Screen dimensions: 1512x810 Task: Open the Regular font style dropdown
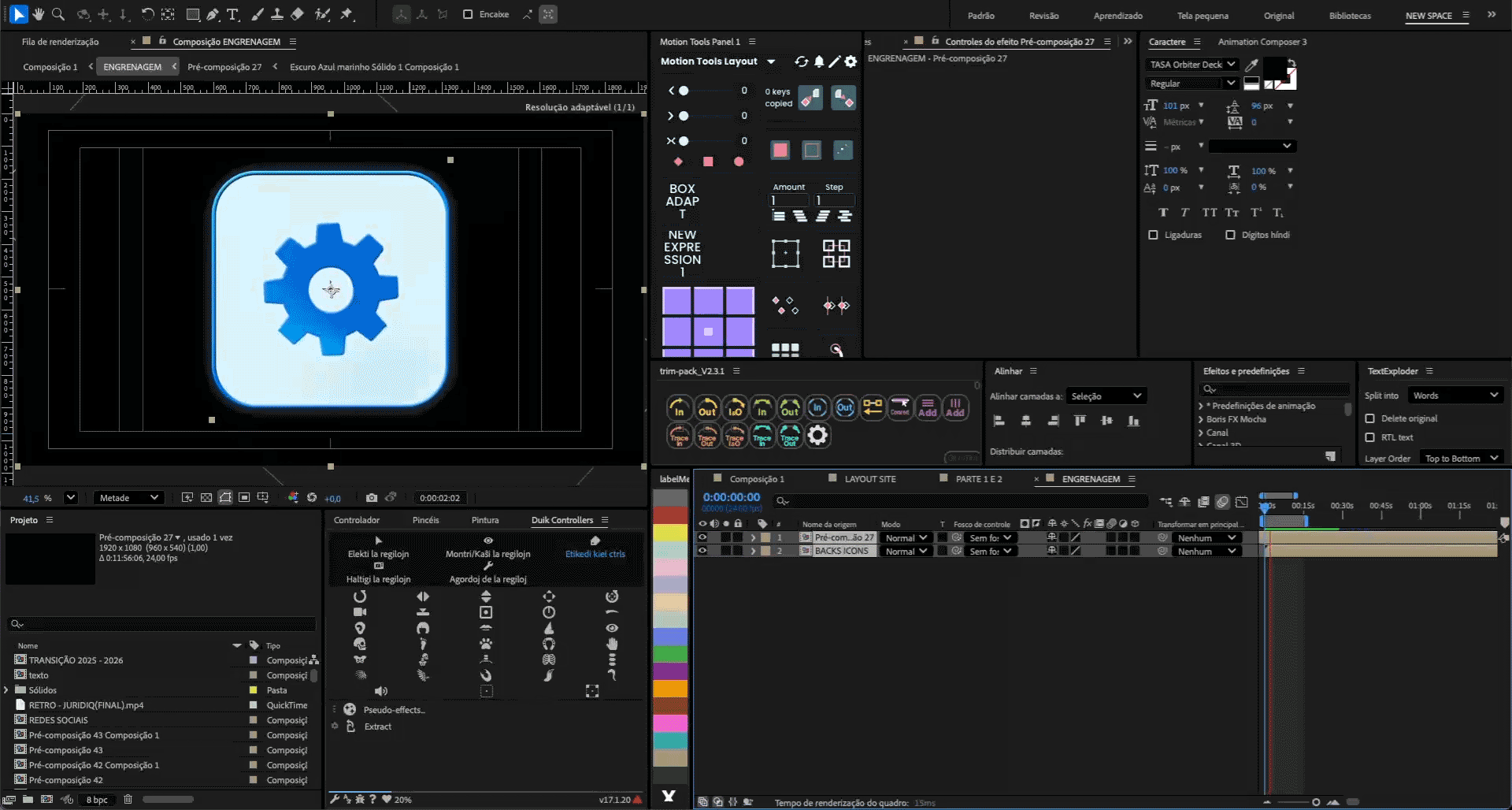tap(1191, 84)
